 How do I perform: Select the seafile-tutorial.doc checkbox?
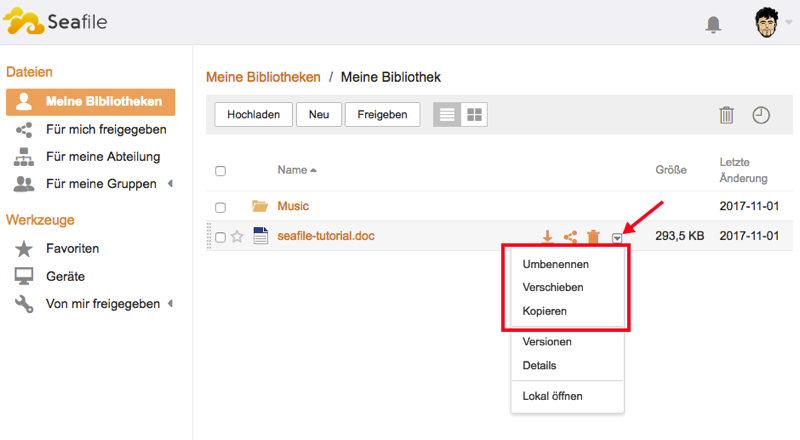click(x=220, y=237)
